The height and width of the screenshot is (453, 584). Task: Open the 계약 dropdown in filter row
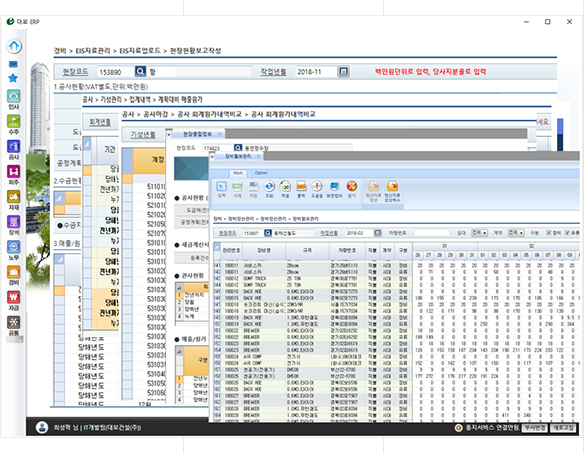click(x=516, y=233)
